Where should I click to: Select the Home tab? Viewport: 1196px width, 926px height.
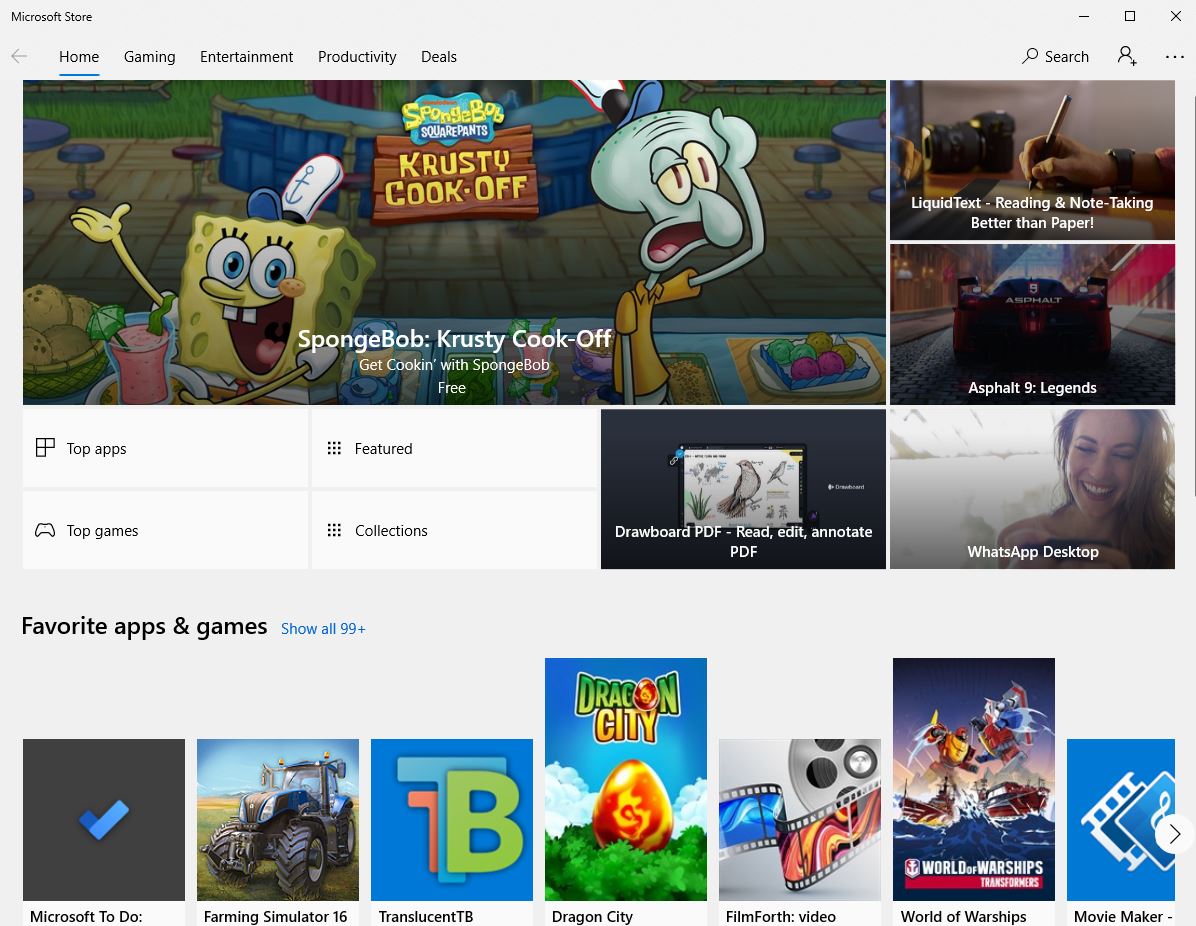79,56
